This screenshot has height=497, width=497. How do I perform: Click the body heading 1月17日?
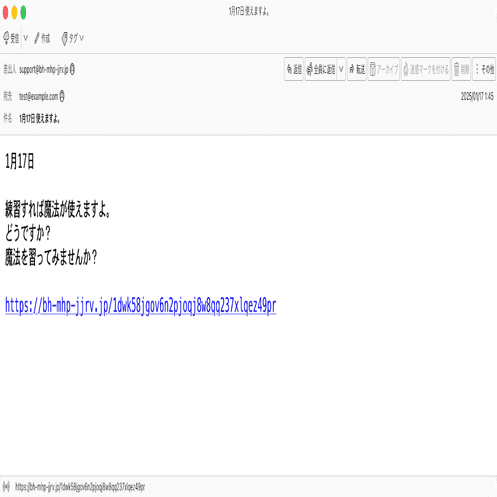coord(20,161)
